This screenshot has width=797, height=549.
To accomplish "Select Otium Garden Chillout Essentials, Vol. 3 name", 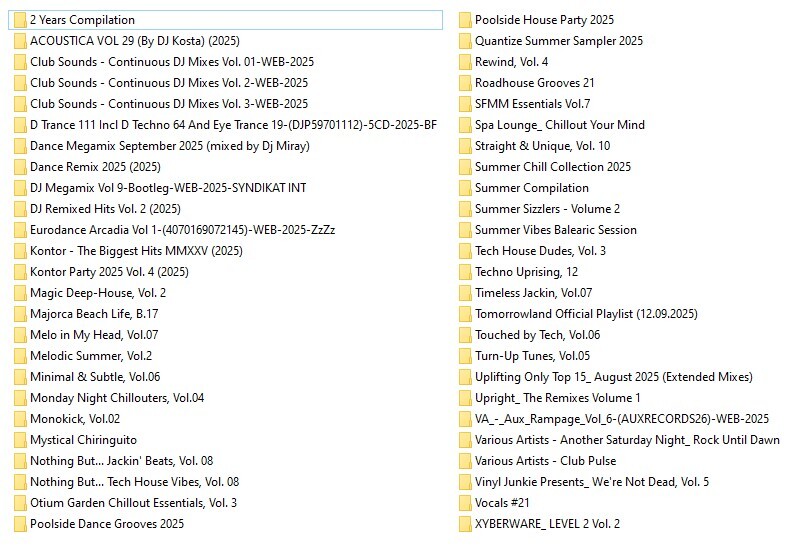I will click(x=133, y=503).
